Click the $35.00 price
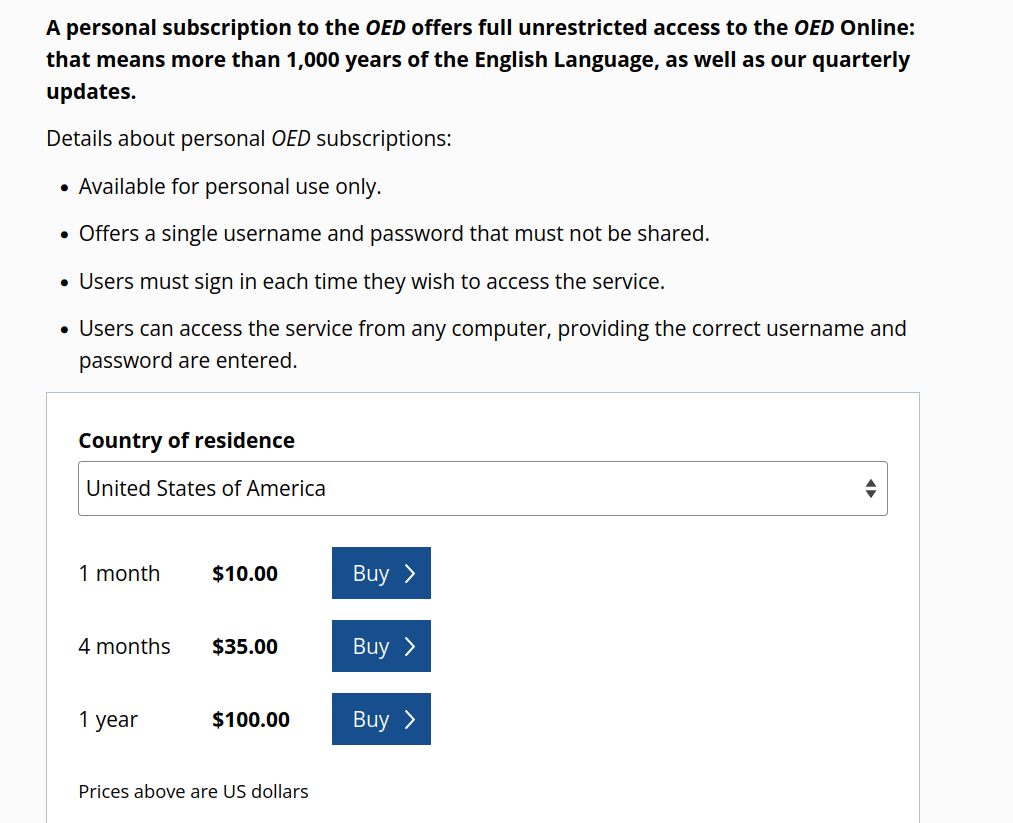 (x=245, y=647)
